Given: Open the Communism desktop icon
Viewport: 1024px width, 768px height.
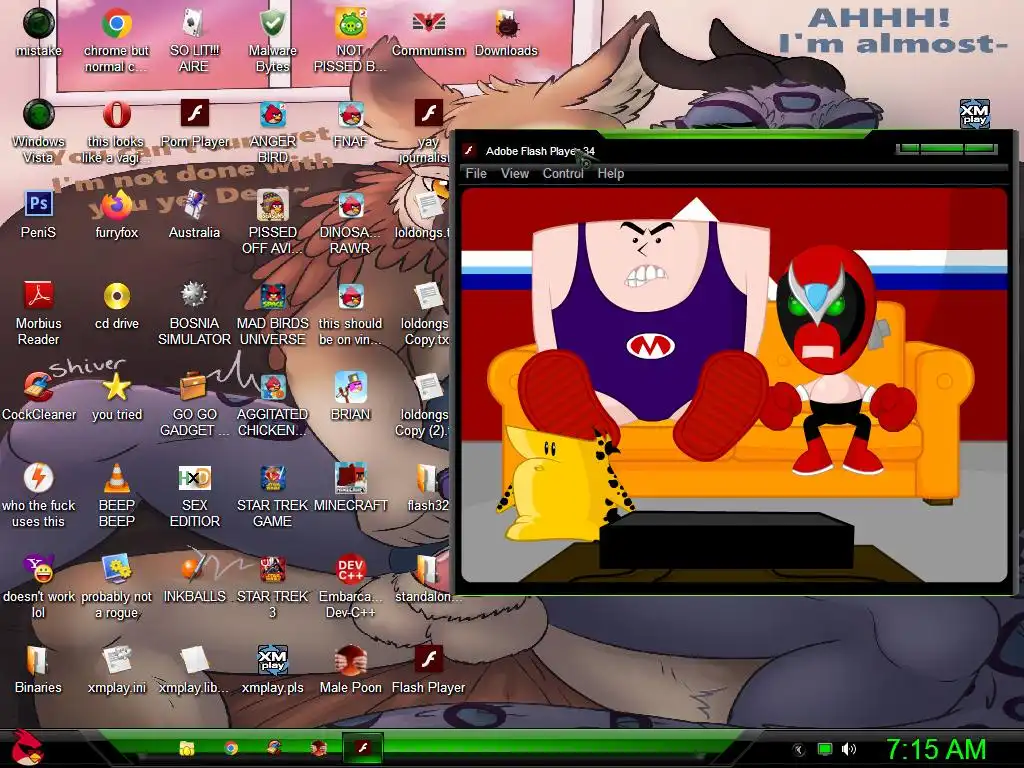Looking at the screenshot, I should pyautogui.click(x=428, y=33).
